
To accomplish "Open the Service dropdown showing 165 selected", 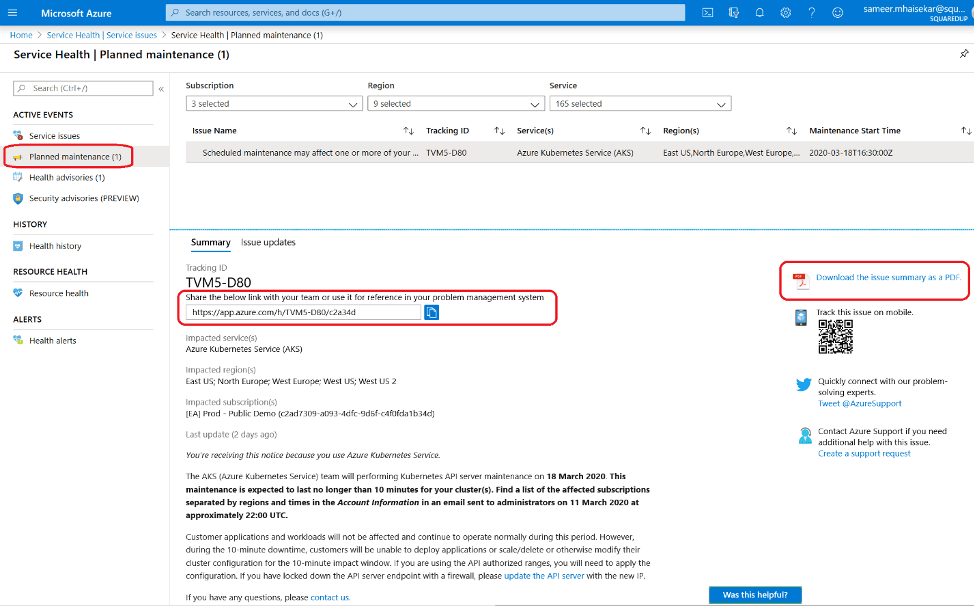I will point(640,104).
